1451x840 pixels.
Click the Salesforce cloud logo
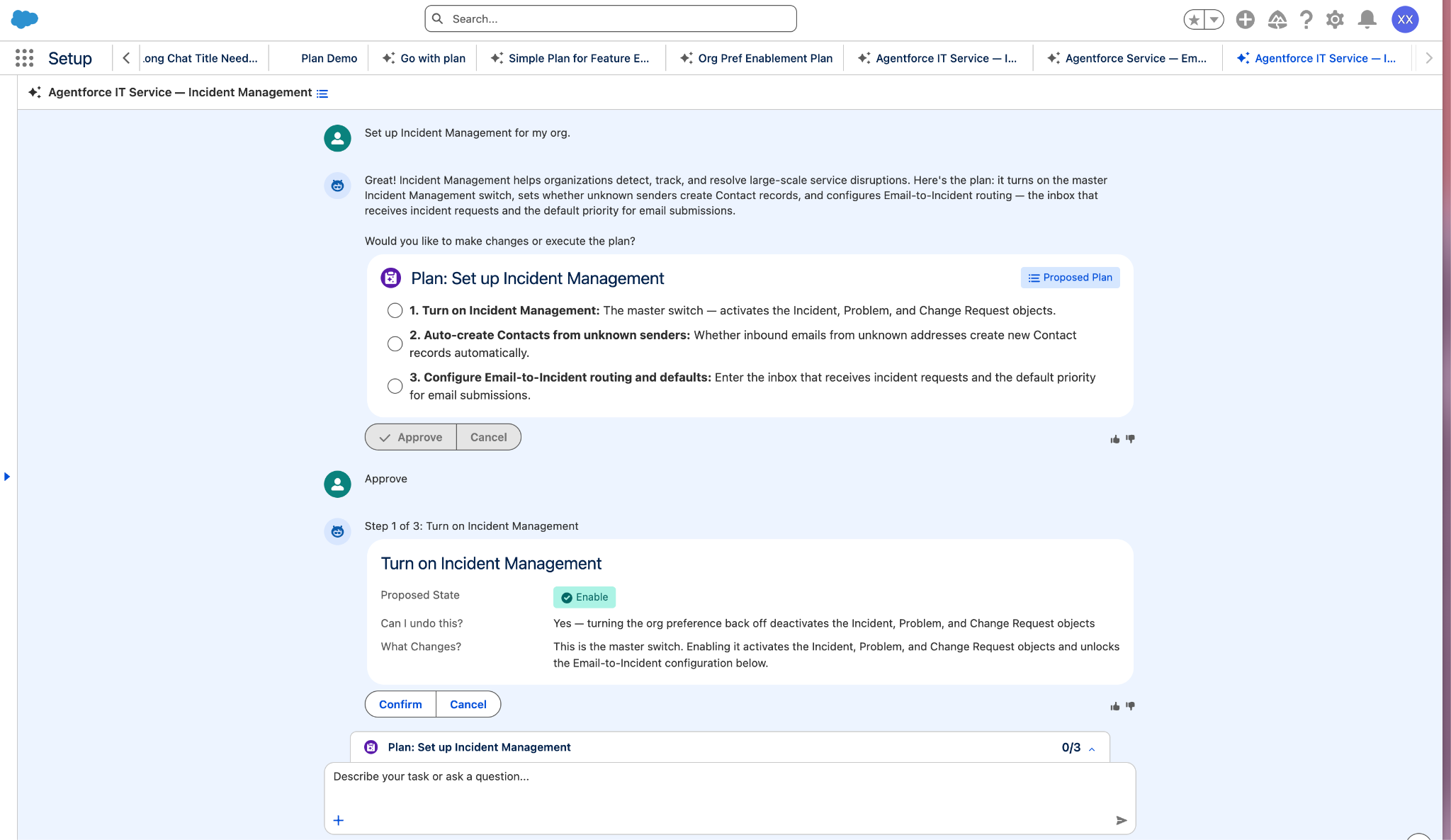(x=25, y=19)
